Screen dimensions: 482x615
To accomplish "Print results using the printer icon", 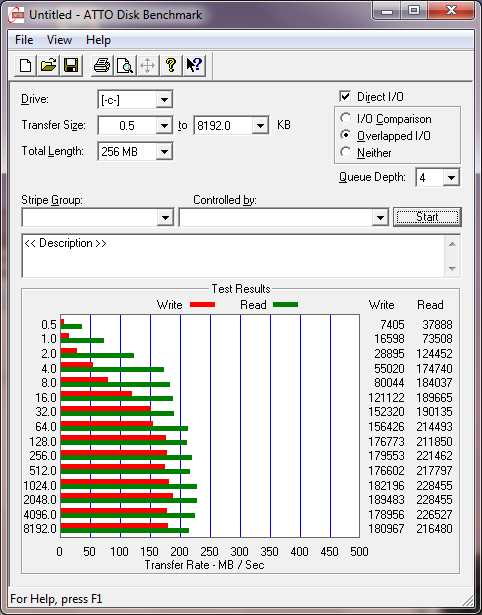I will [102, 65].
